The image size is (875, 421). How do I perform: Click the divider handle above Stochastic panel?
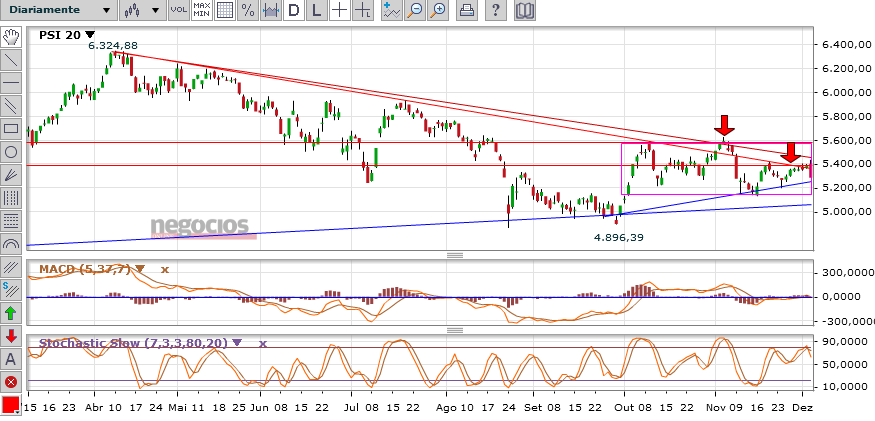(x=455, y=330)
